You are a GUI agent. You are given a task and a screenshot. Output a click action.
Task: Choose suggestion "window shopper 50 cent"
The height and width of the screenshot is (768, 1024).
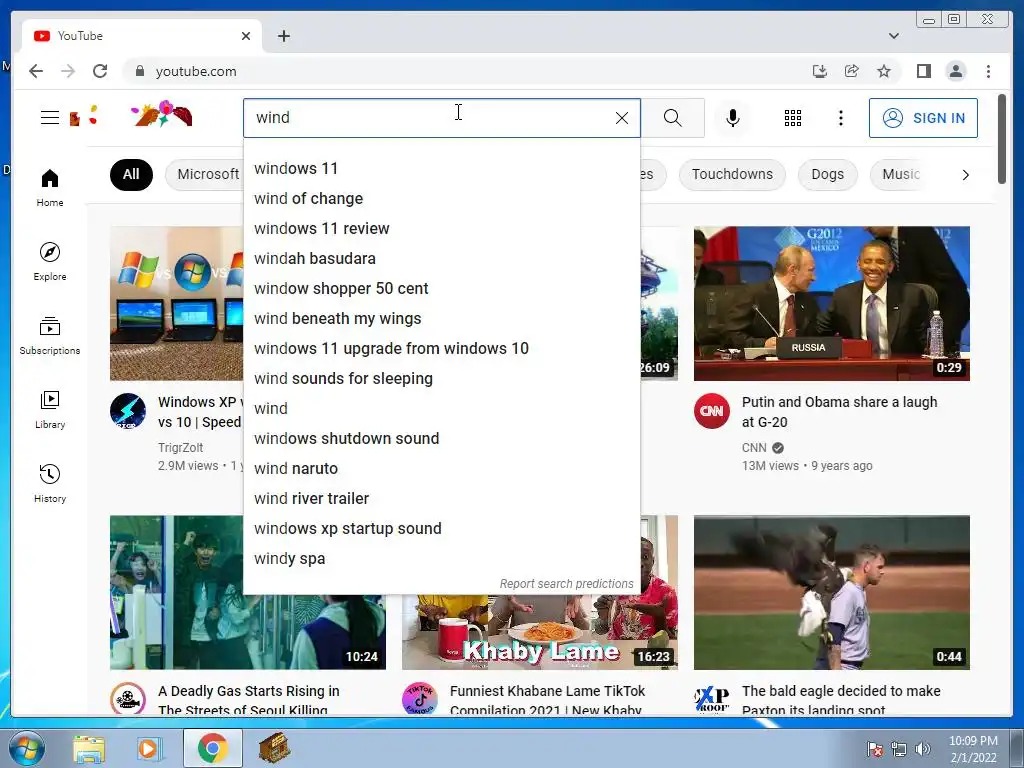(x=441, y=289)
